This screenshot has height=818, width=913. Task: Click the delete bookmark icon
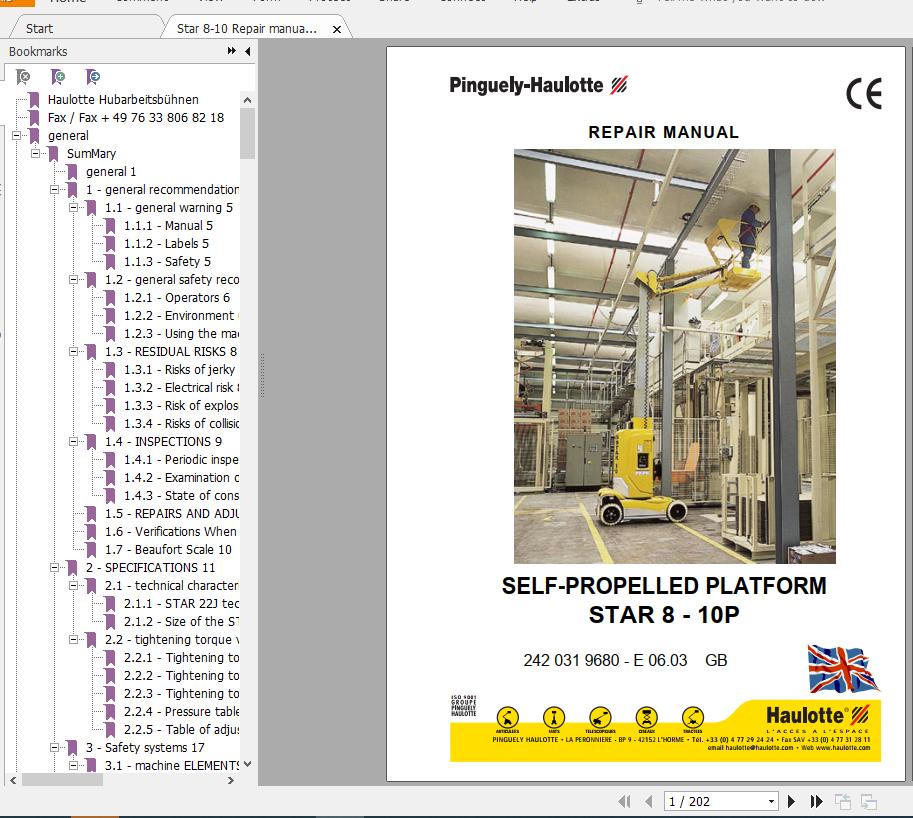pos(23,77)
